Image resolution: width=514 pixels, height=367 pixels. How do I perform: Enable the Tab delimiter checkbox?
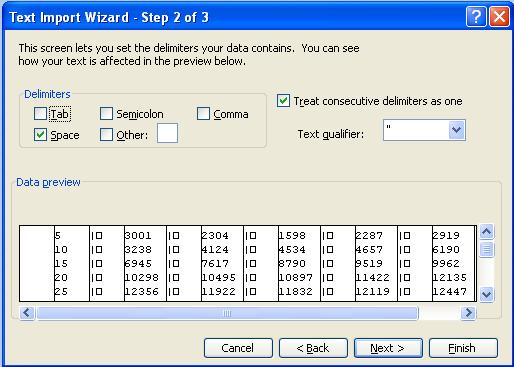click(x=40, y=113)
